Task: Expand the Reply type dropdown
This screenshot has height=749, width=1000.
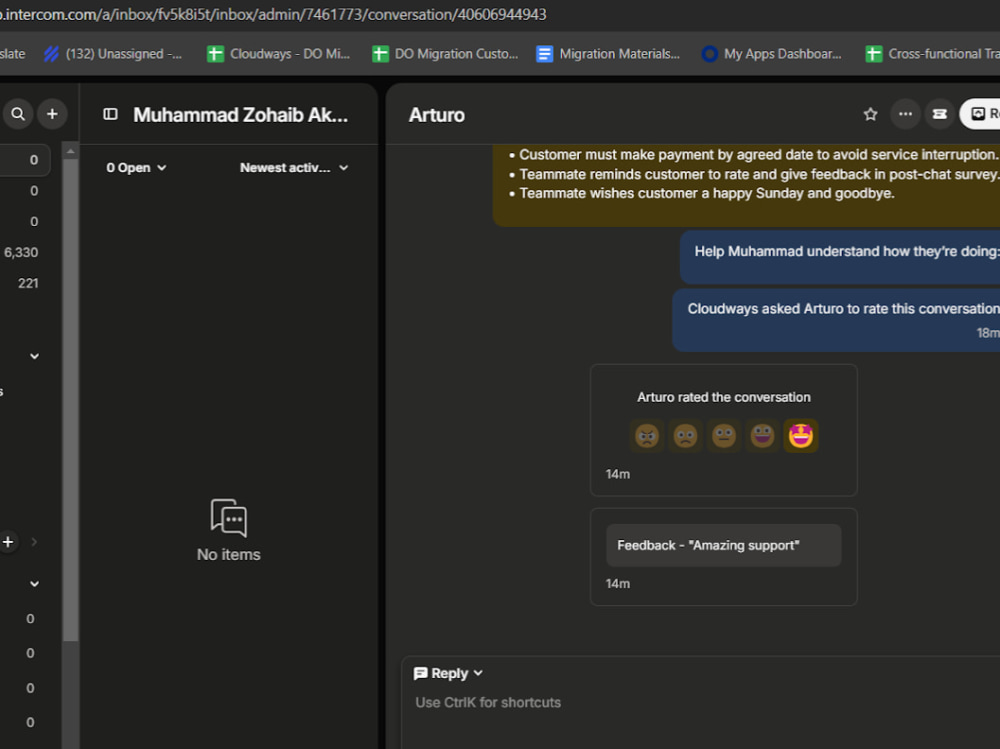Action: [478, 673]
